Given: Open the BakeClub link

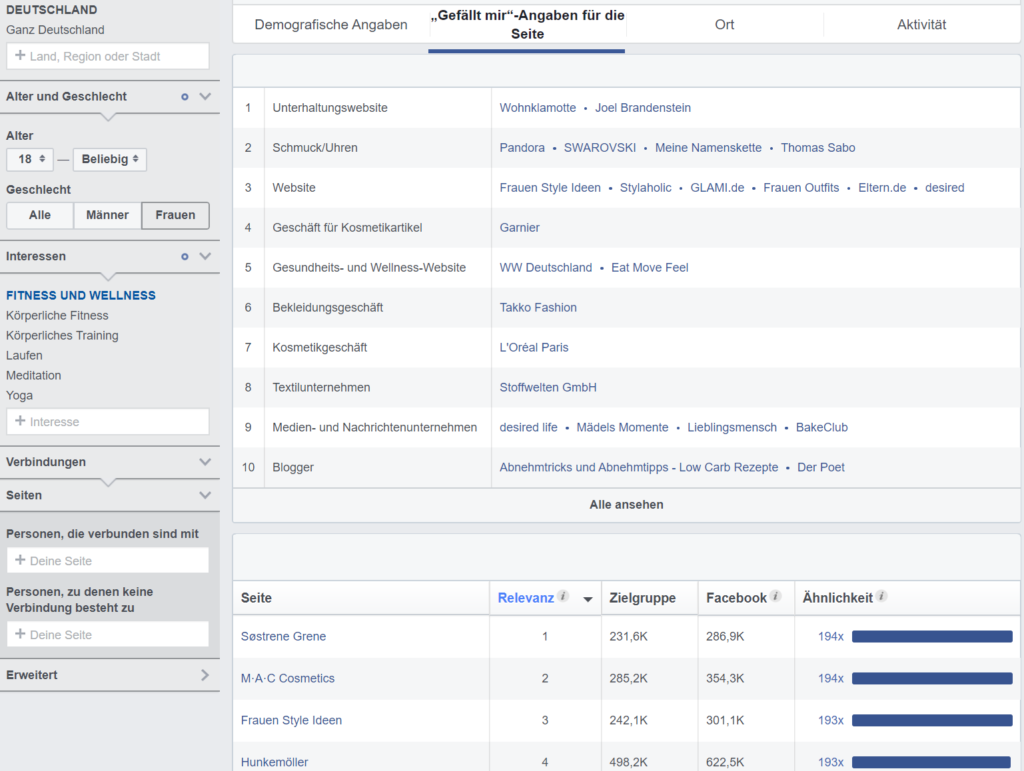Looking at the screenshot, I should (822, 428).
